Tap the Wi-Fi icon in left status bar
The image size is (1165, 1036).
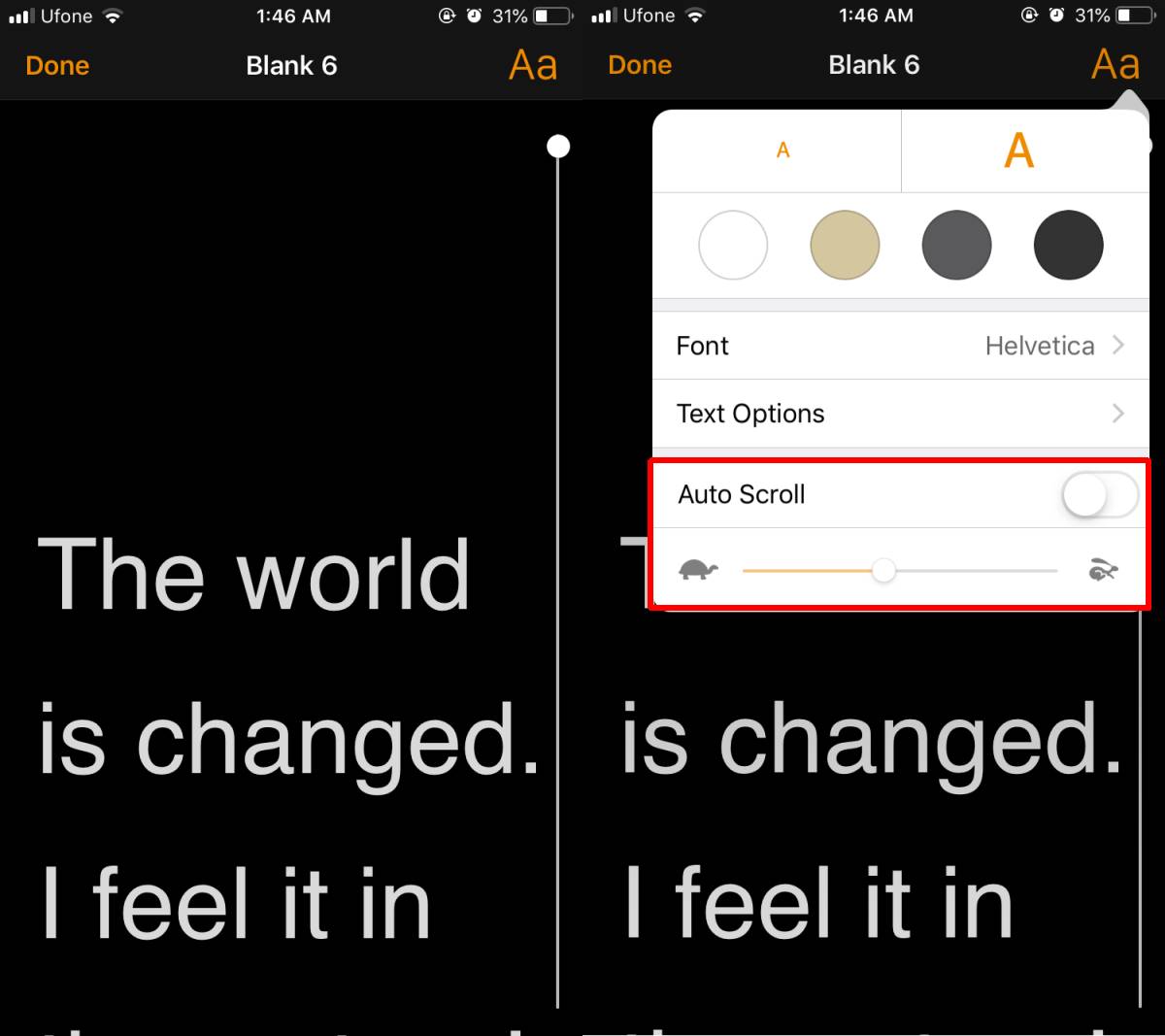coord(113,17)
